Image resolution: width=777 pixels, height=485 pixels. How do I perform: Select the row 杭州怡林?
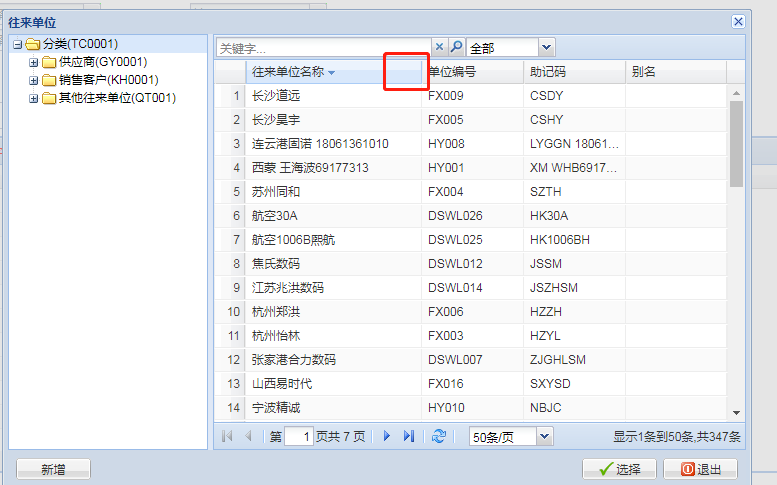(471, 336)
